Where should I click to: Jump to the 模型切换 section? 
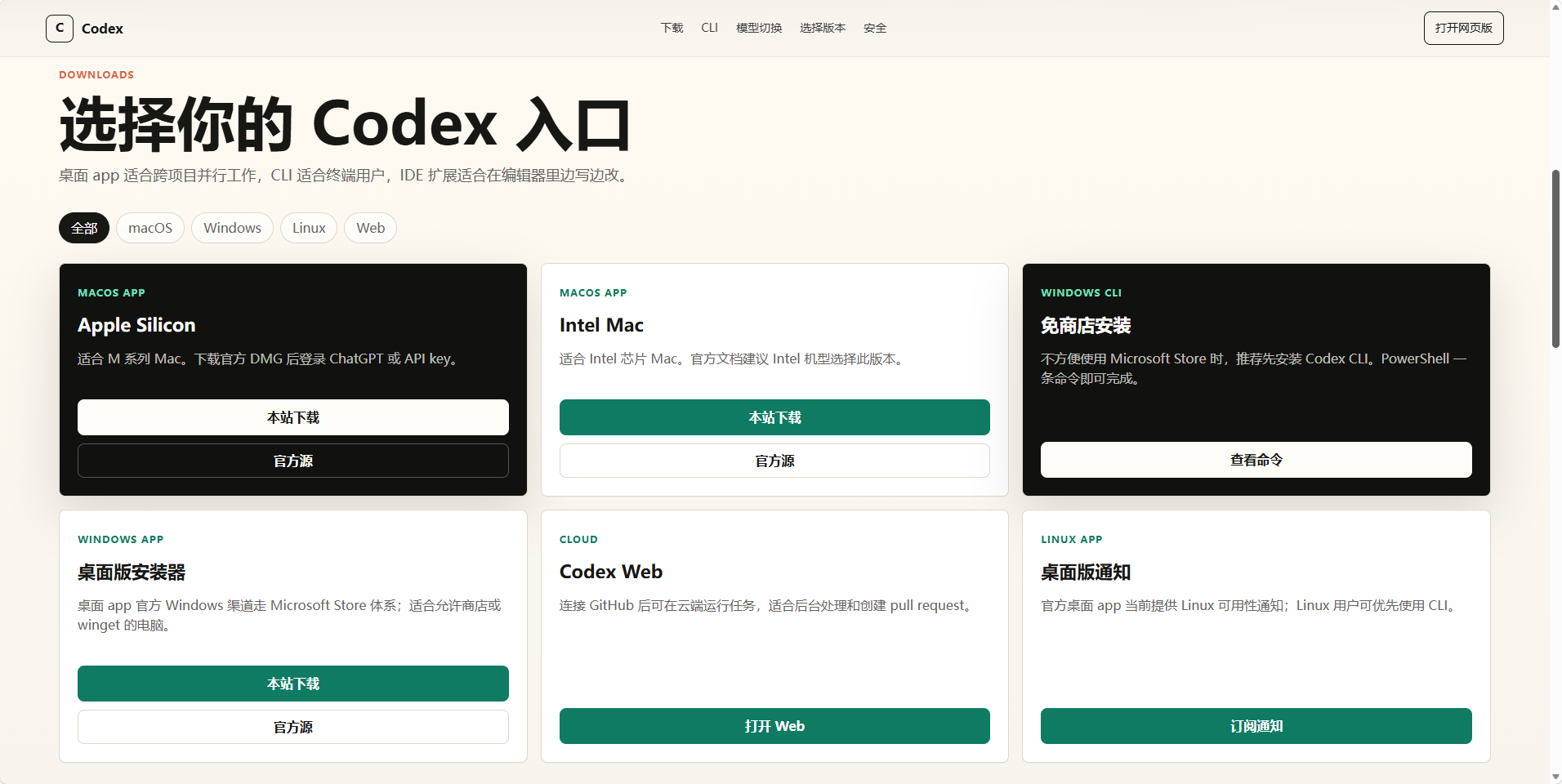[x=759, y=28]
